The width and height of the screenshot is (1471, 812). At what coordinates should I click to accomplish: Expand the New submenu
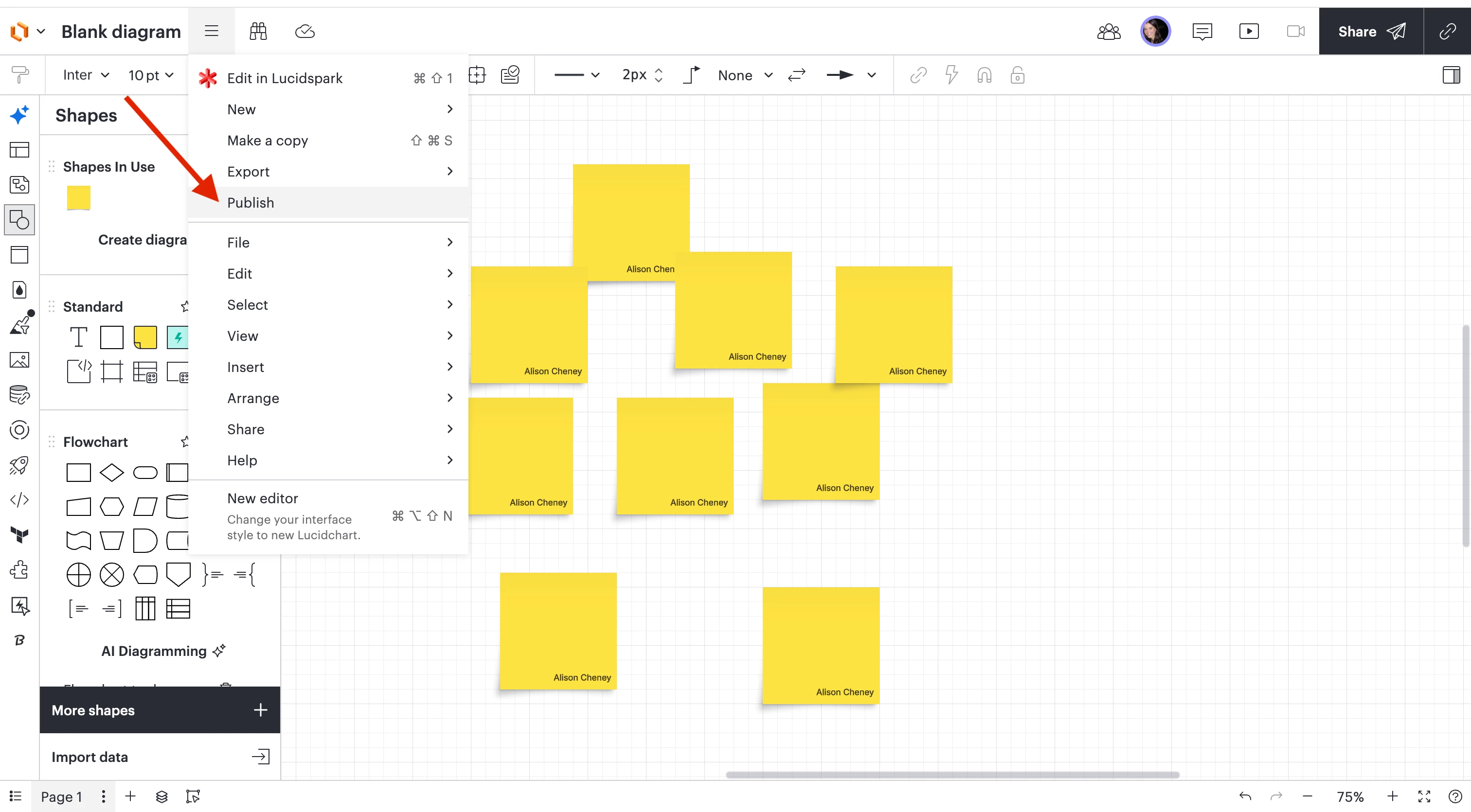click(x=328, y=109)
